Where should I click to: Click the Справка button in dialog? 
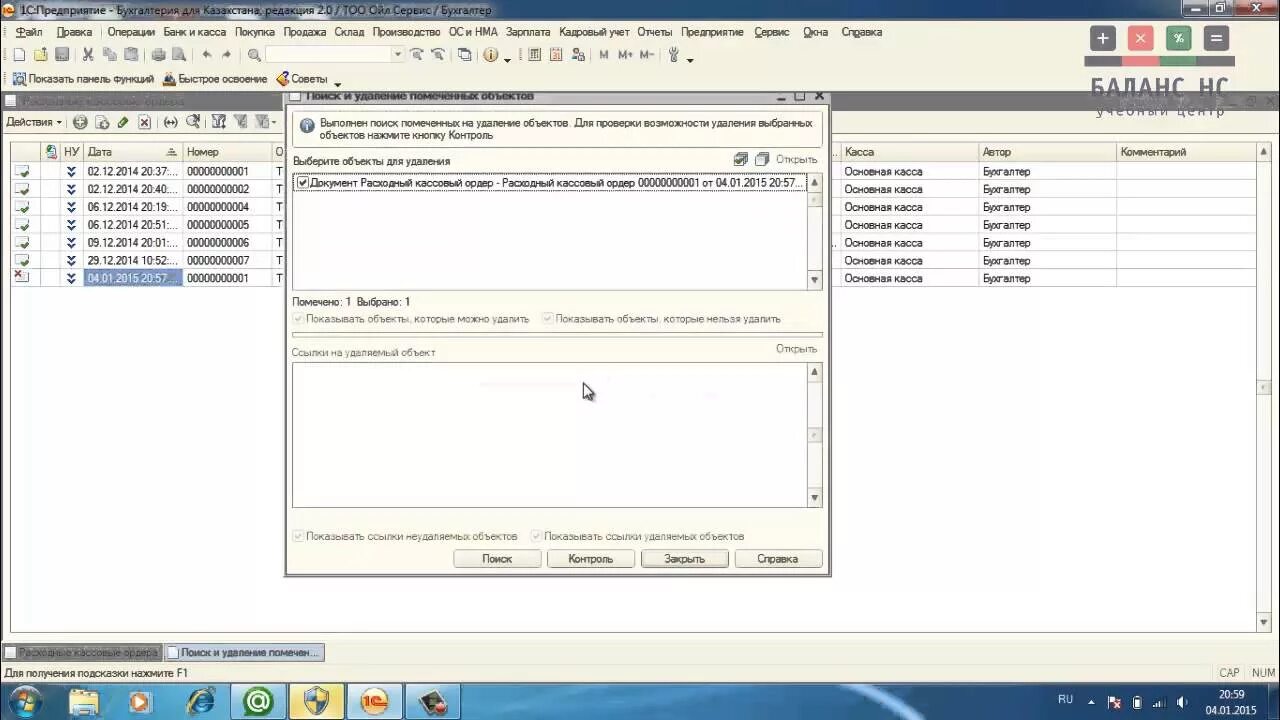click(x=777, y=559)
